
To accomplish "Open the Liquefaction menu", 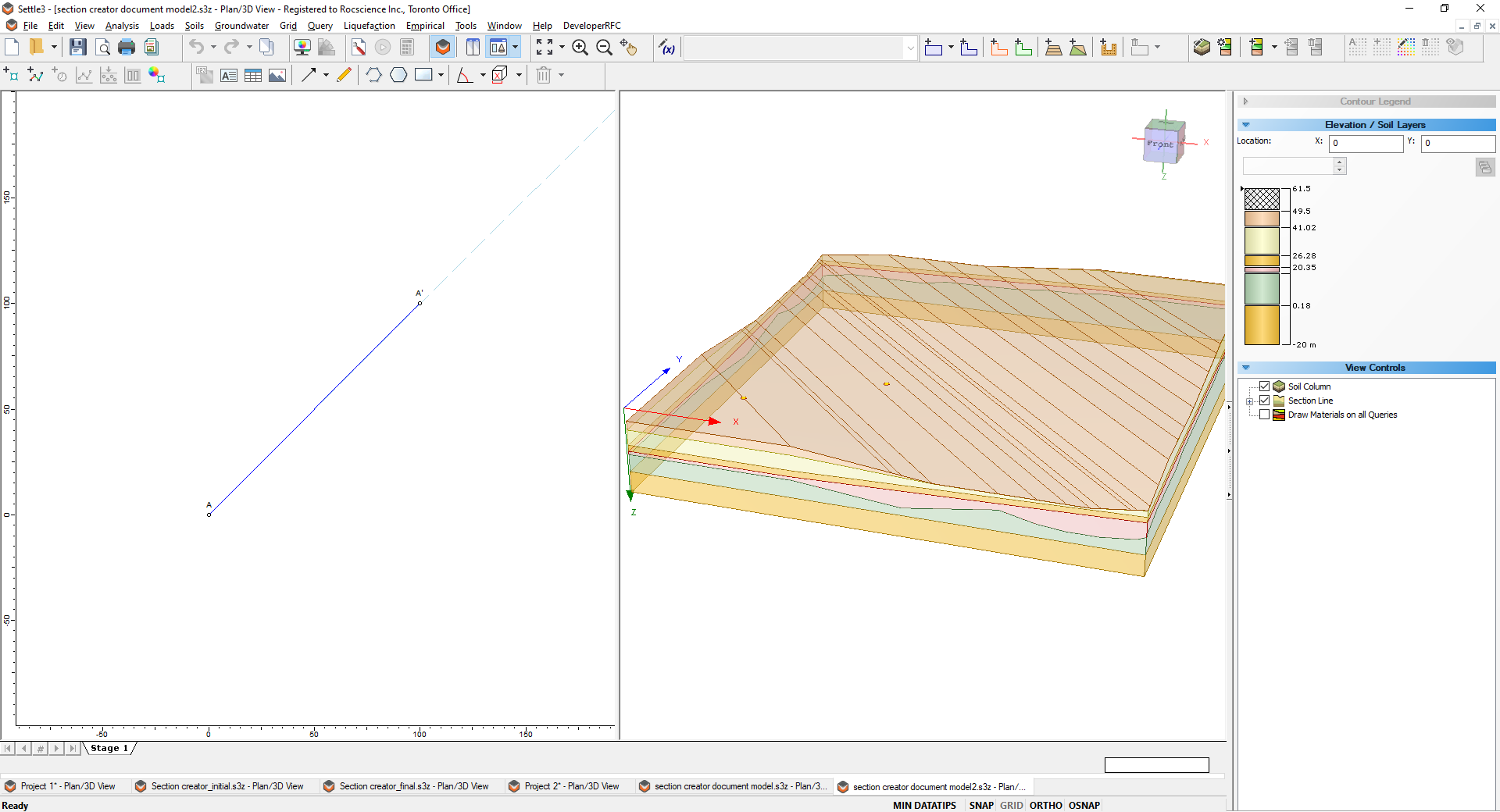I will (369, 26).
